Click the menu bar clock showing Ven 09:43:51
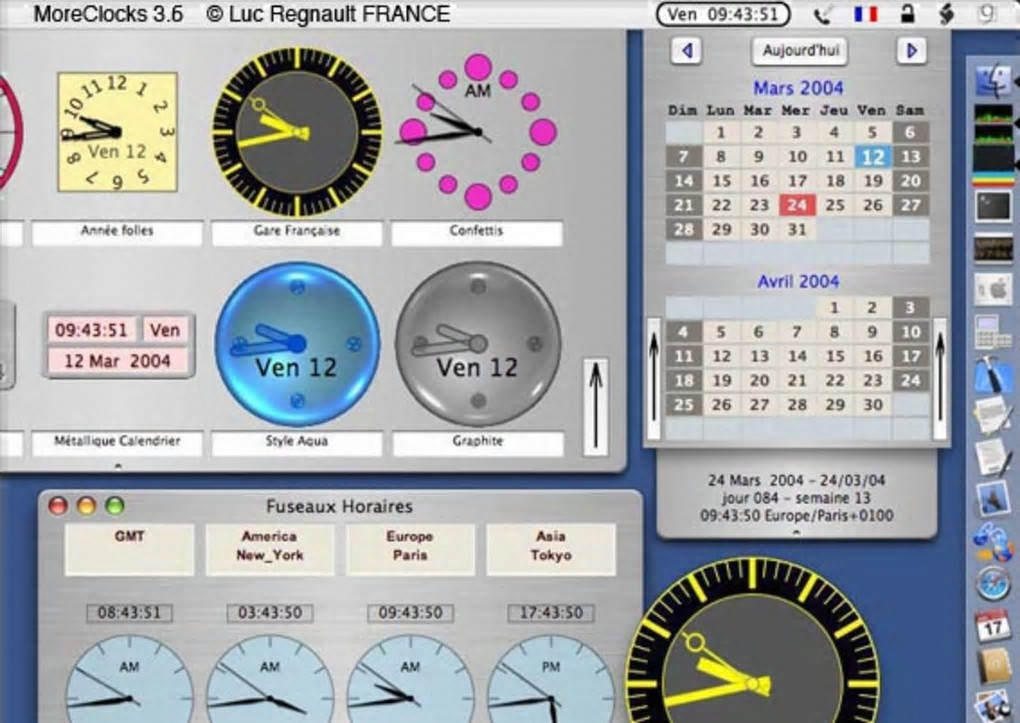1020x723 pixels. point(723,14)
